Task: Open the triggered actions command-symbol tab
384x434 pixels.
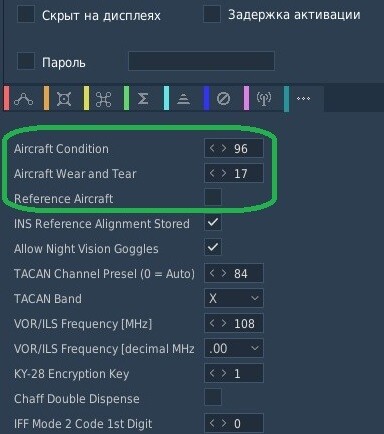Action: [104, 99]
